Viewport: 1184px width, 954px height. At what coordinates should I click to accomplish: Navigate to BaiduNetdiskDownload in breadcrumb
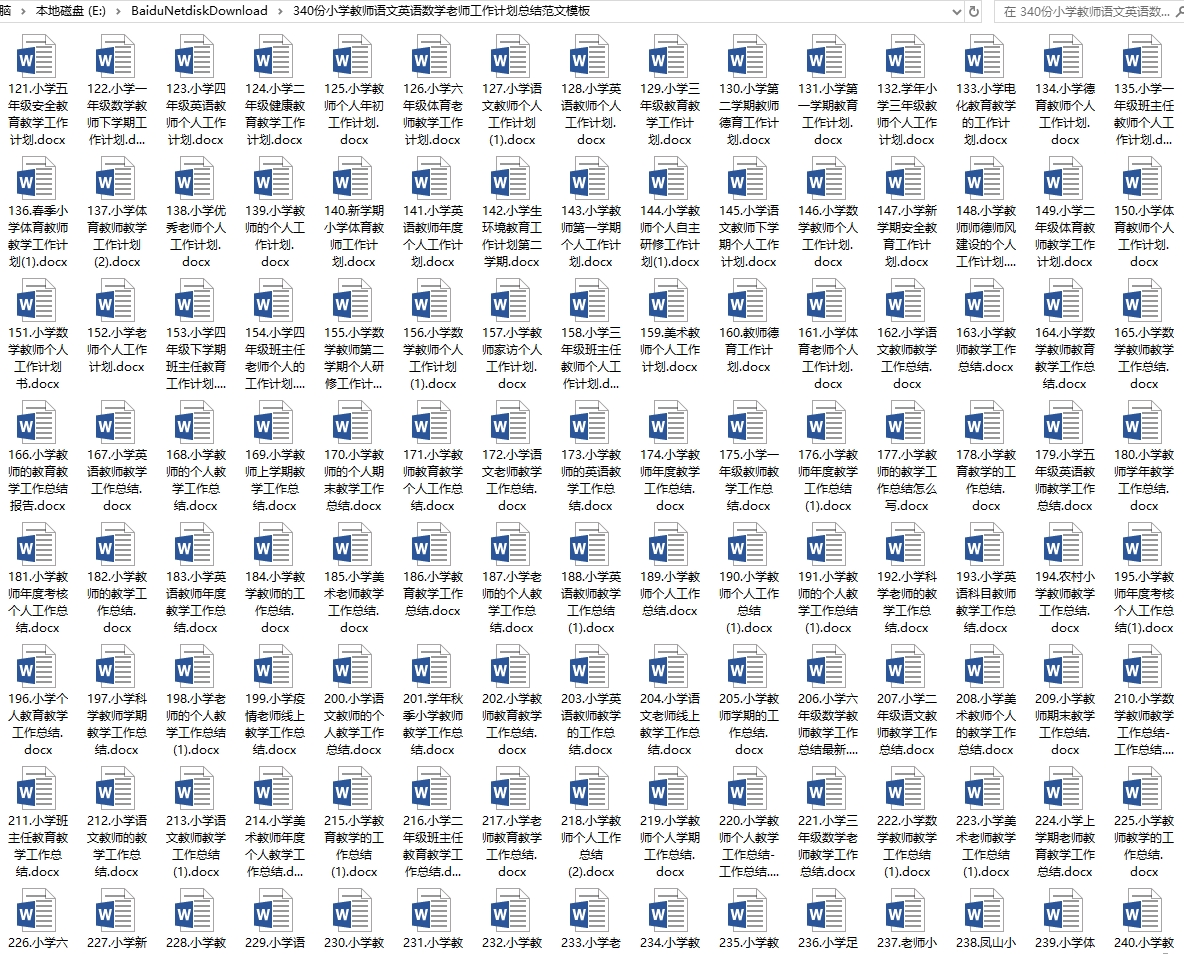pyautogui.click(x=199, y=11)
